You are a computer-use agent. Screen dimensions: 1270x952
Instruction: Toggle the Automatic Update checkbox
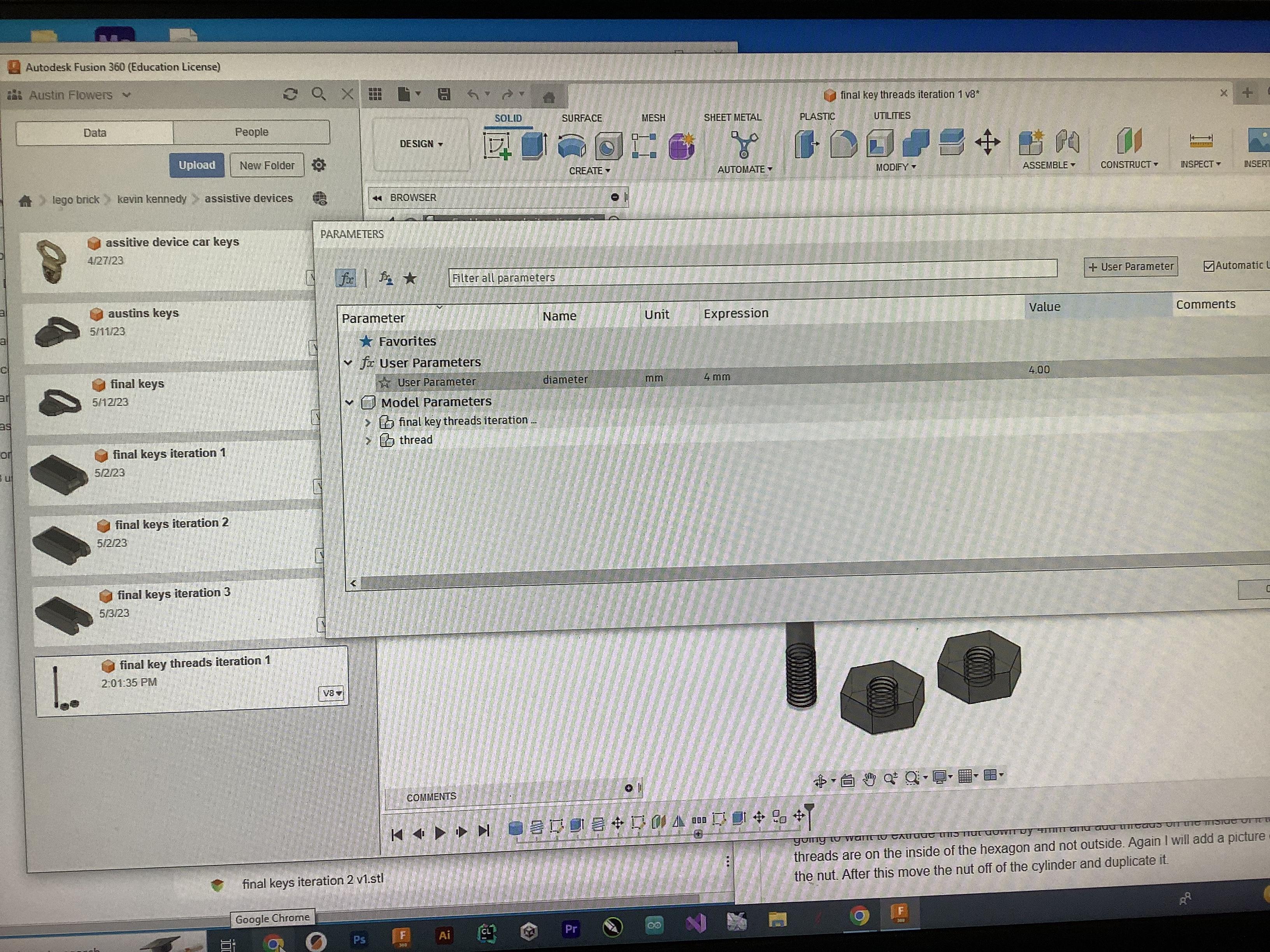(x=1209, y=266)
